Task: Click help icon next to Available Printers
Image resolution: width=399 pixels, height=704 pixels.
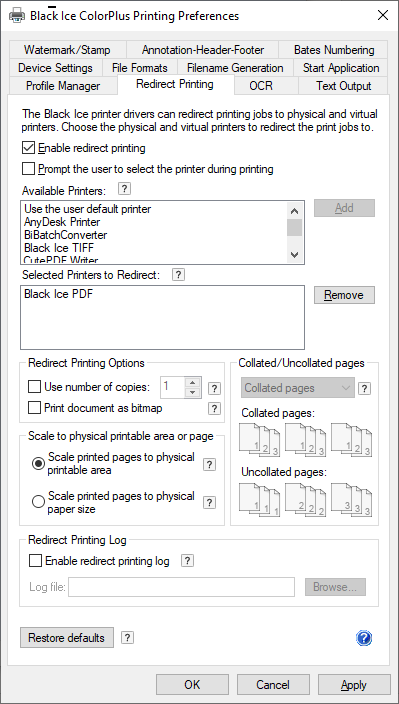Action: 125,189
